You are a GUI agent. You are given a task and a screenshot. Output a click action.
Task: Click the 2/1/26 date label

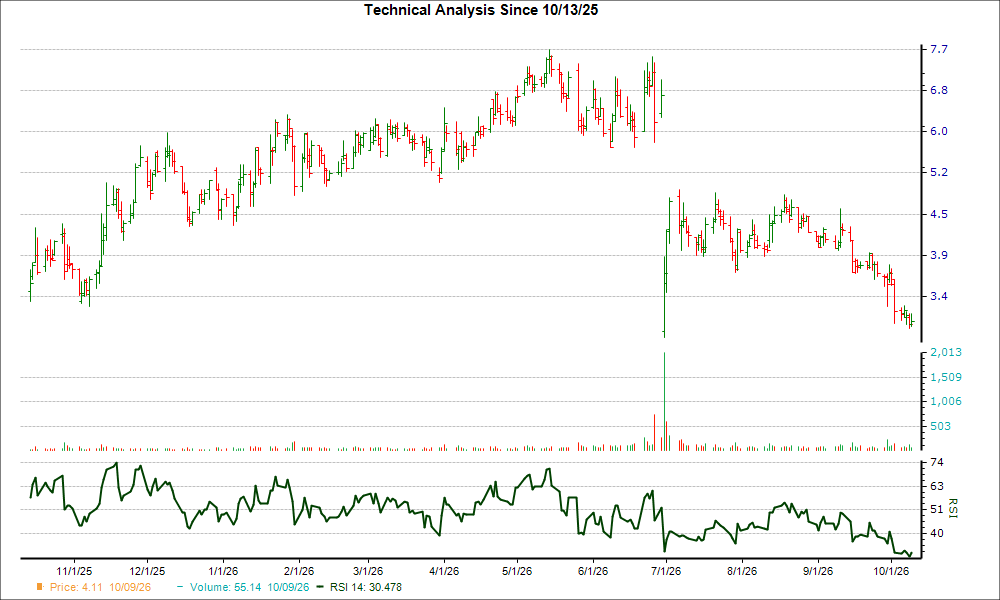coord(298,571)
